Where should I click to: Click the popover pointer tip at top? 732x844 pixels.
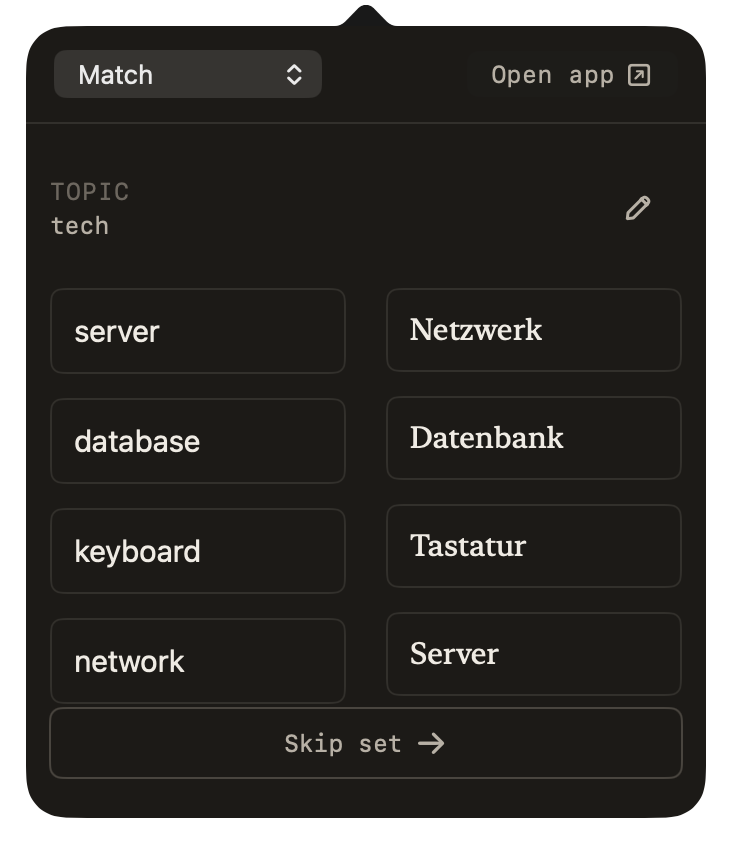point(366,15)
